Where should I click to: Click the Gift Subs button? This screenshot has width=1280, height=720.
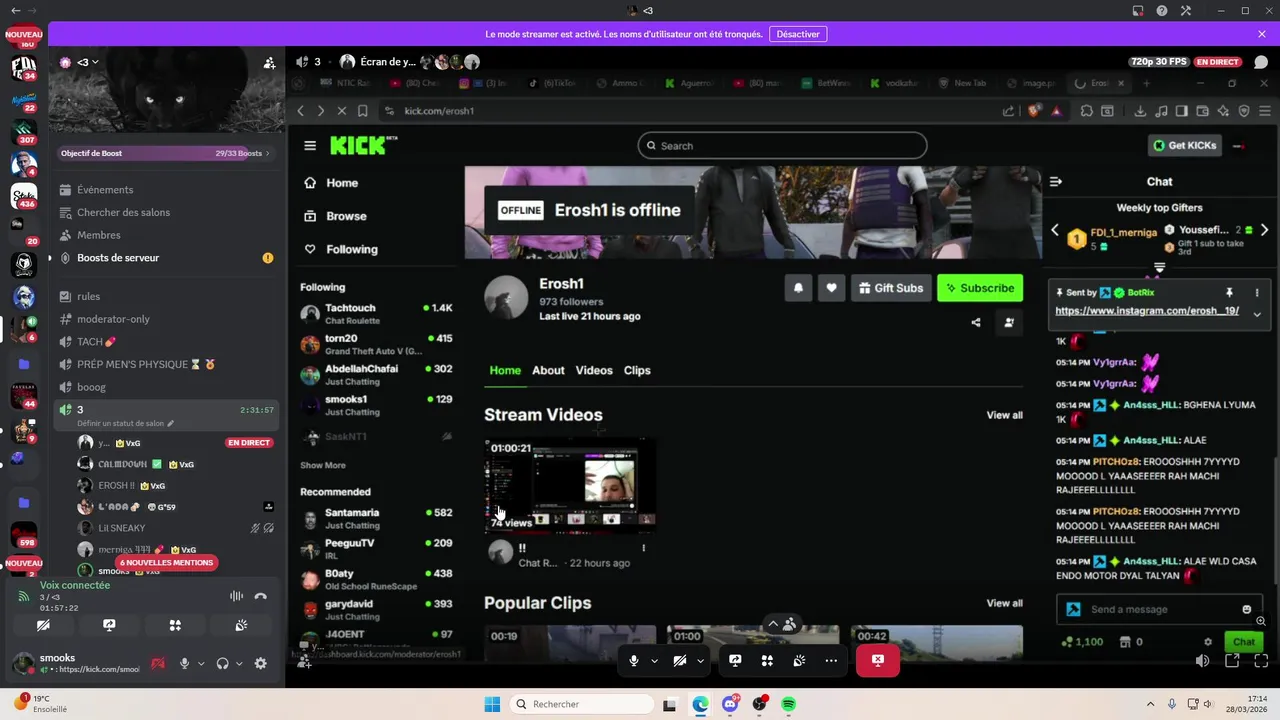tap(891, 288)
